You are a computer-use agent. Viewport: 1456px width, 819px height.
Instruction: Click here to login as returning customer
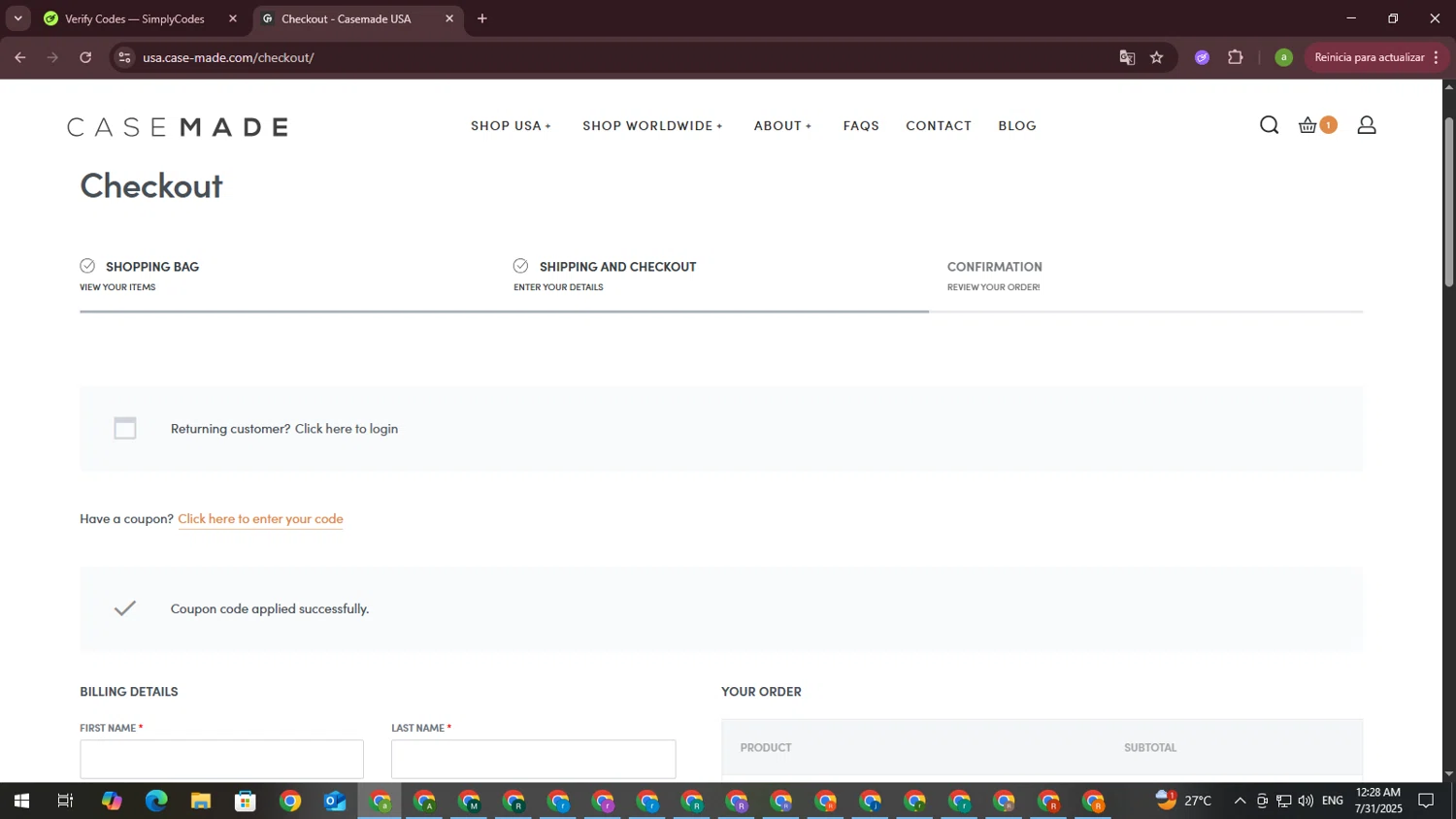[347, 429]
